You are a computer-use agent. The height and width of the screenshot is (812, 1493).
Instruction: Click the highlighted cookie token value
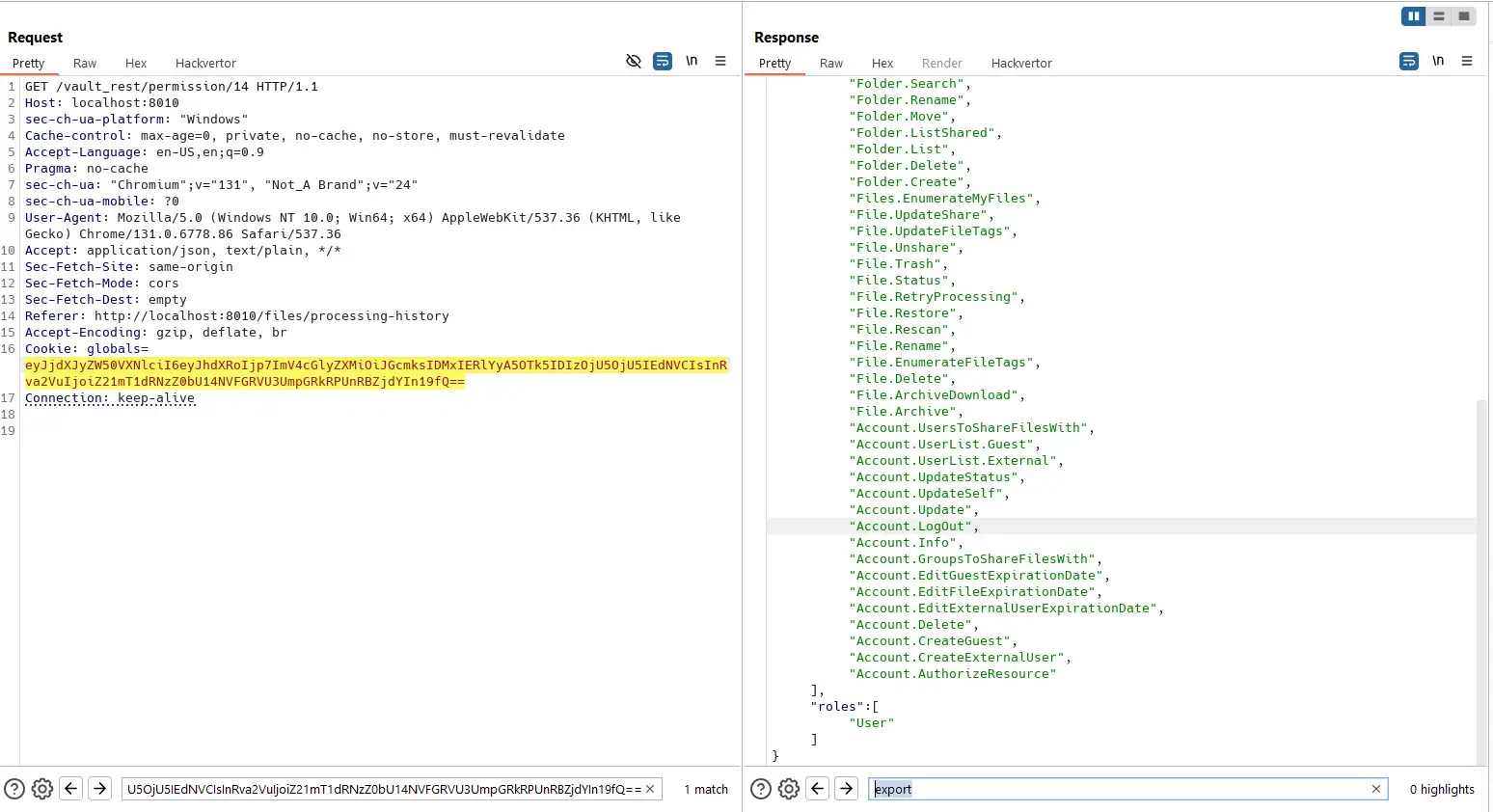(376, 373)
